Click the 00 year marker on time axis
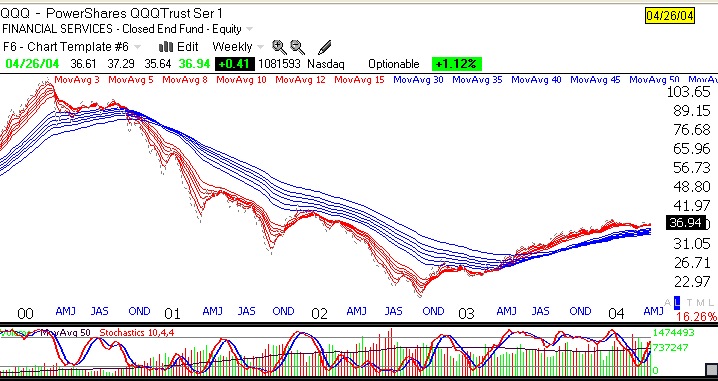 (25, 314)
